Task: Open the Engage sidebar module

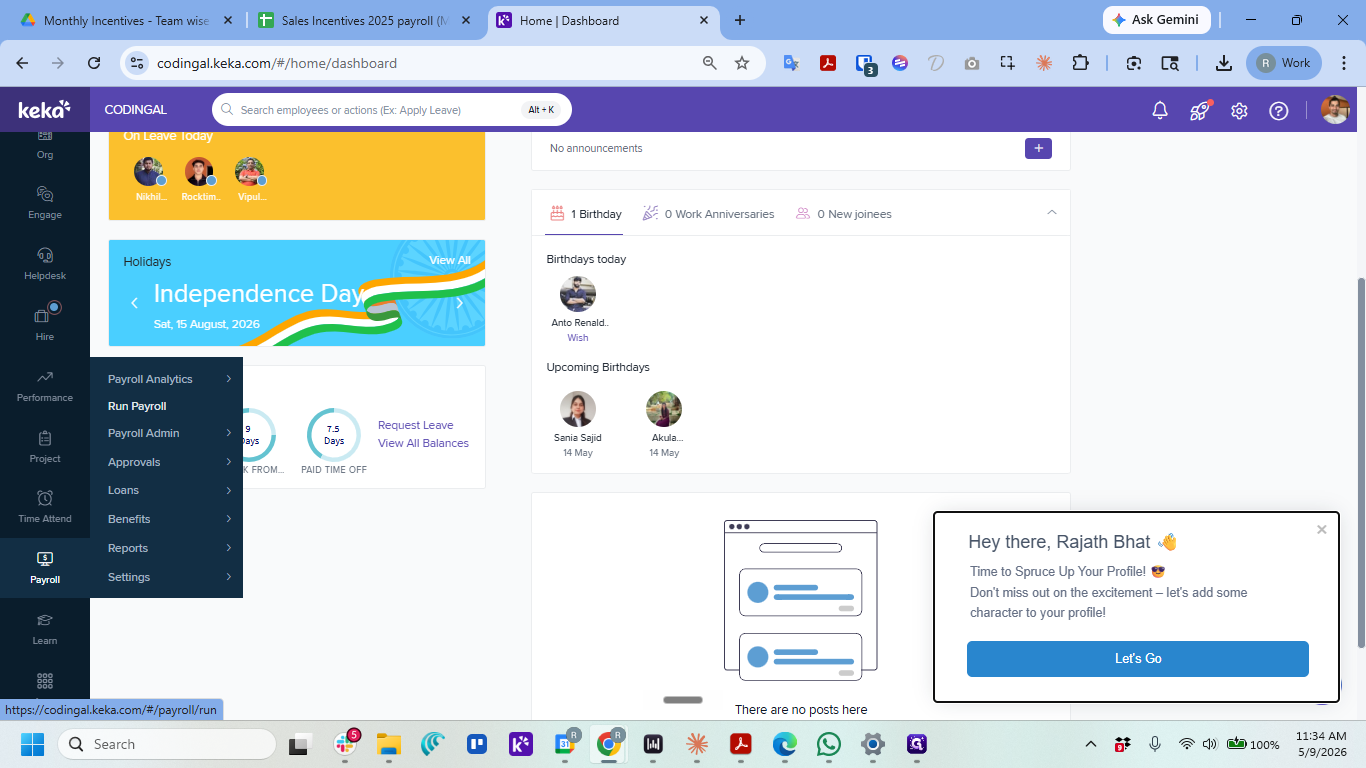Action: [x=45, y=202]
